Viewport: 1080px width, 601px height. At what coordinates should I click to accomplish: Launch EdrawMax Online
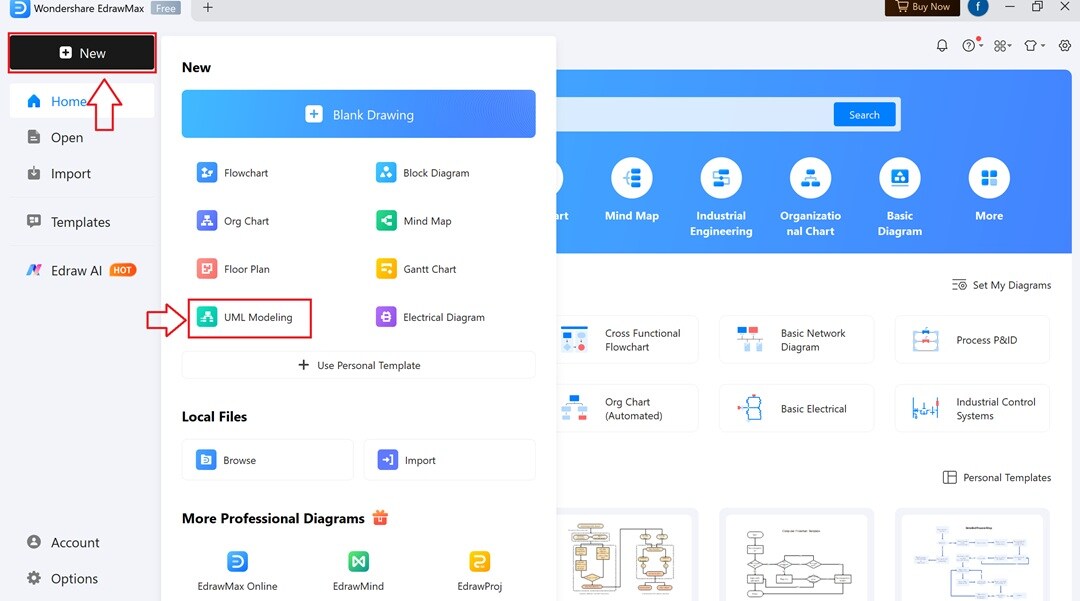[237, 571]
